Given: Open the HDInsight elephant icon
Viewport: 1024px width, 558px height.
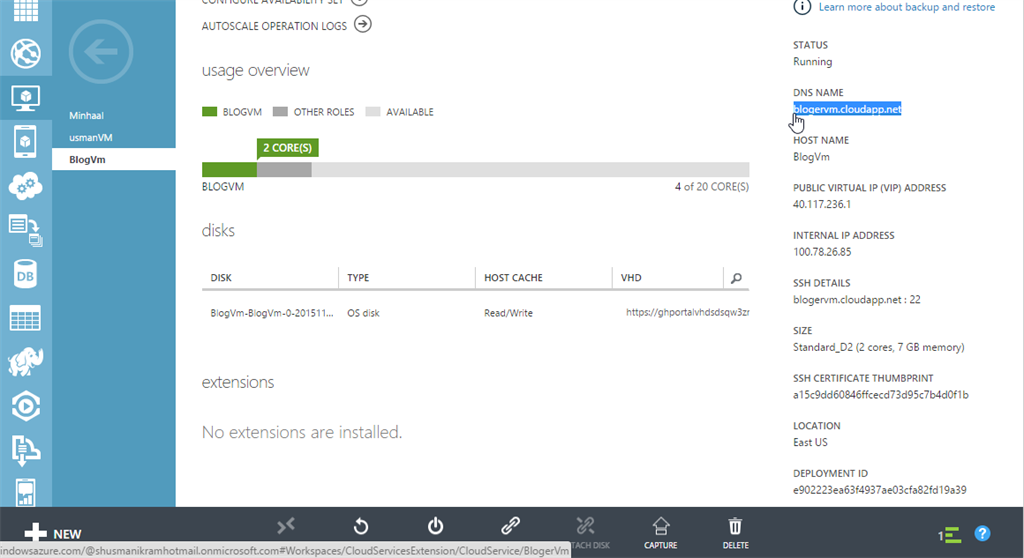Looking at the screenshot, I should point(25,362).
